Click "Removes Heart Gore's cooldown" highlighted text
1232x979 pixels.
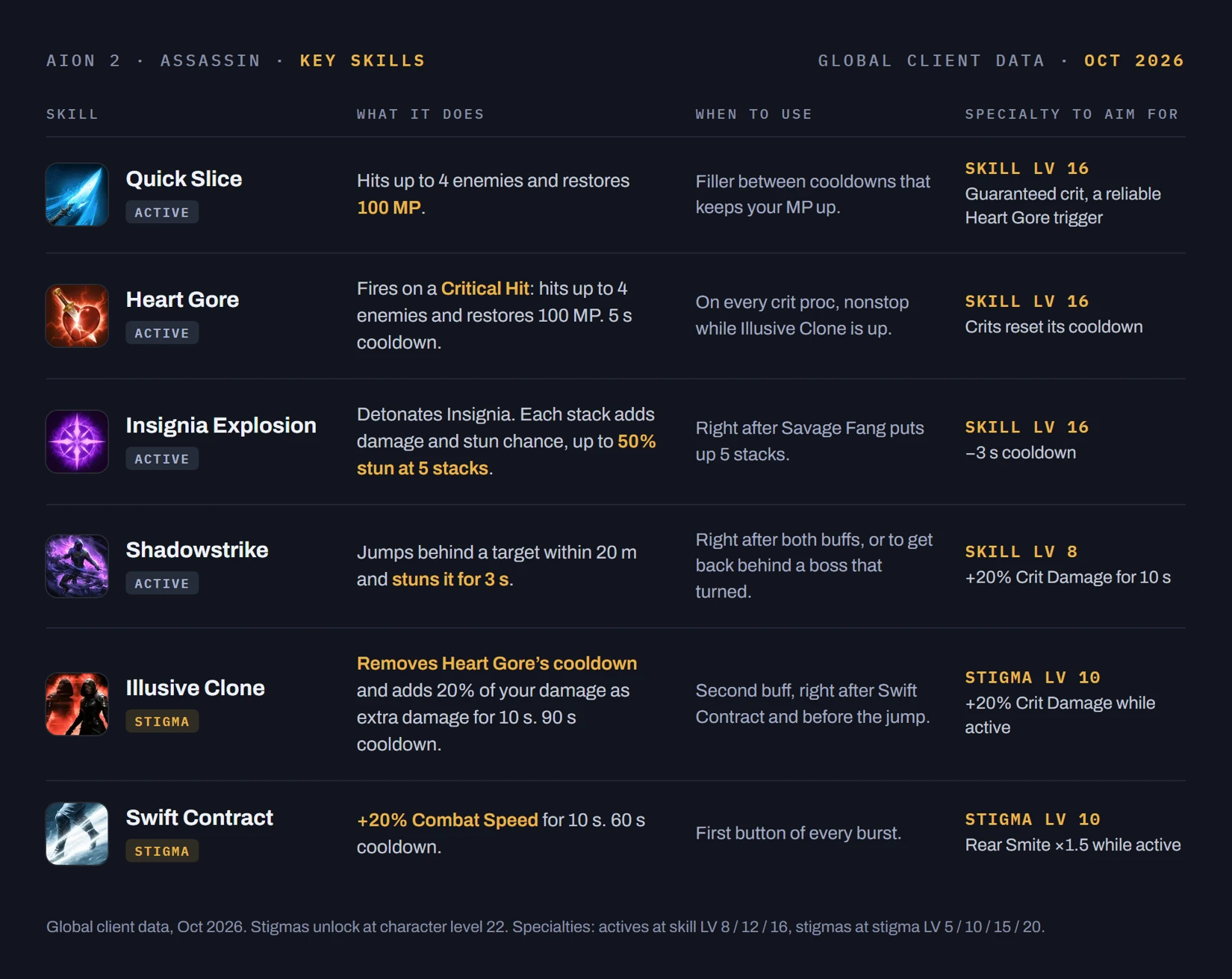coord(497,663)
